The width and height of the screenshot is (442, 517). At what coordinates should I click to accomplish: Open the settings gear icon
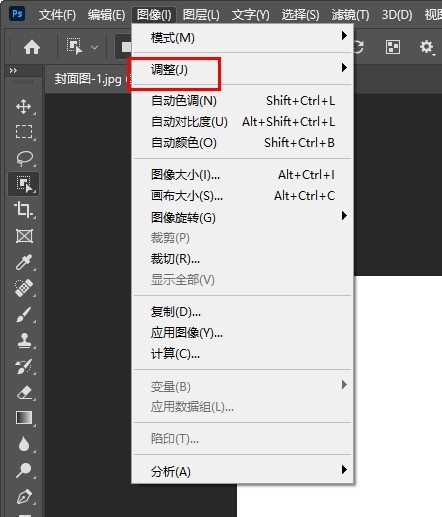tap(426, 47)
